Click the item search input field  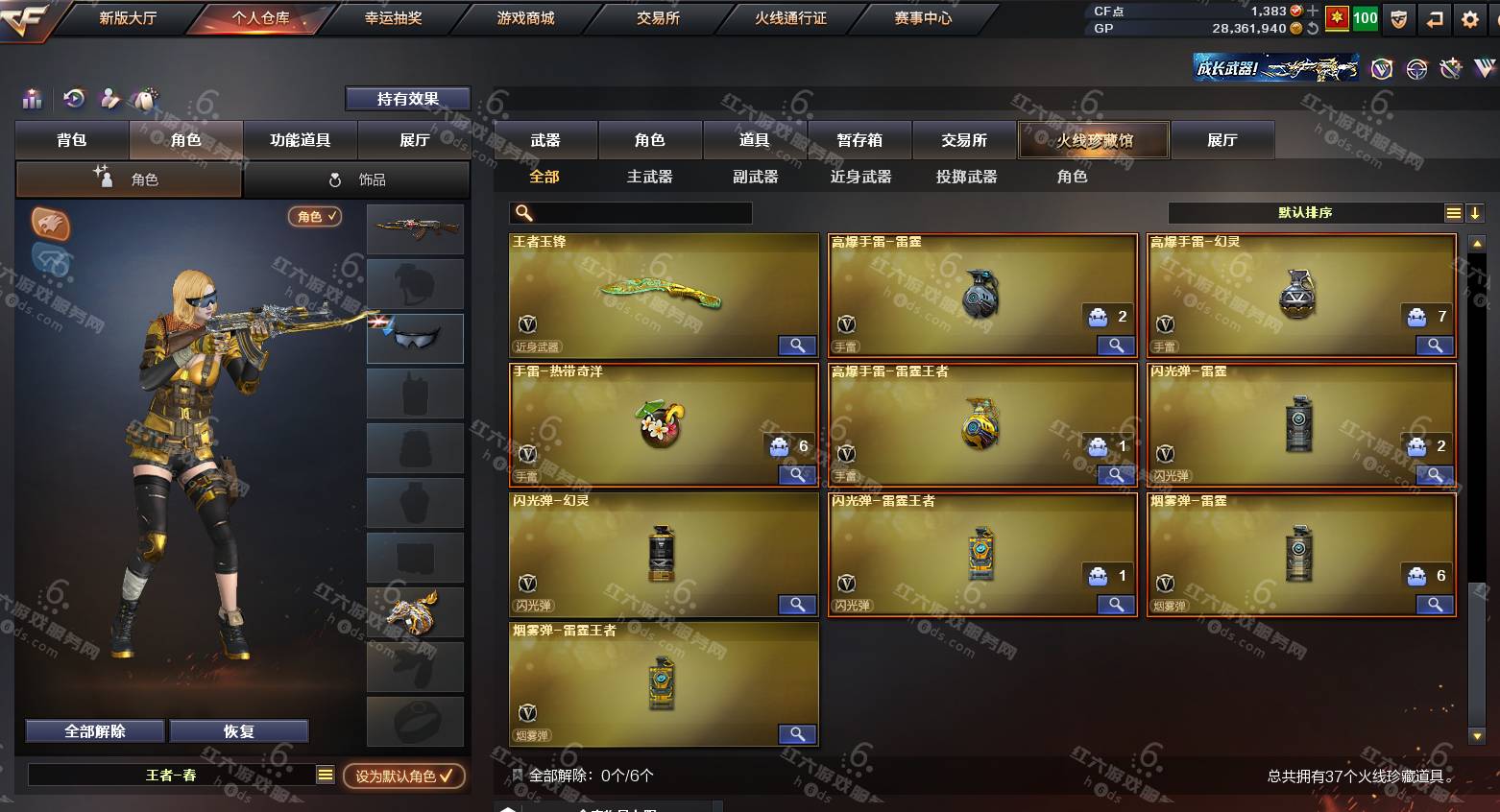[x=631, y=213]
